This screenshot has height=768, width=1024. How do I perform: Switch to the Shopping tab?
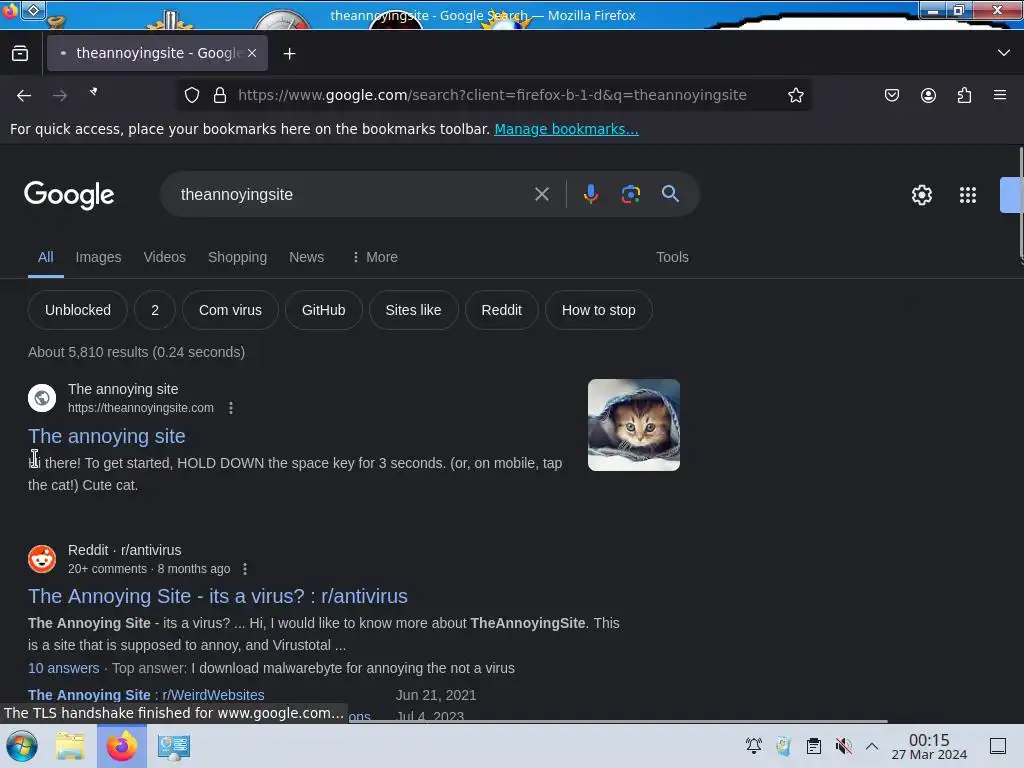click(x=237, y=257)
